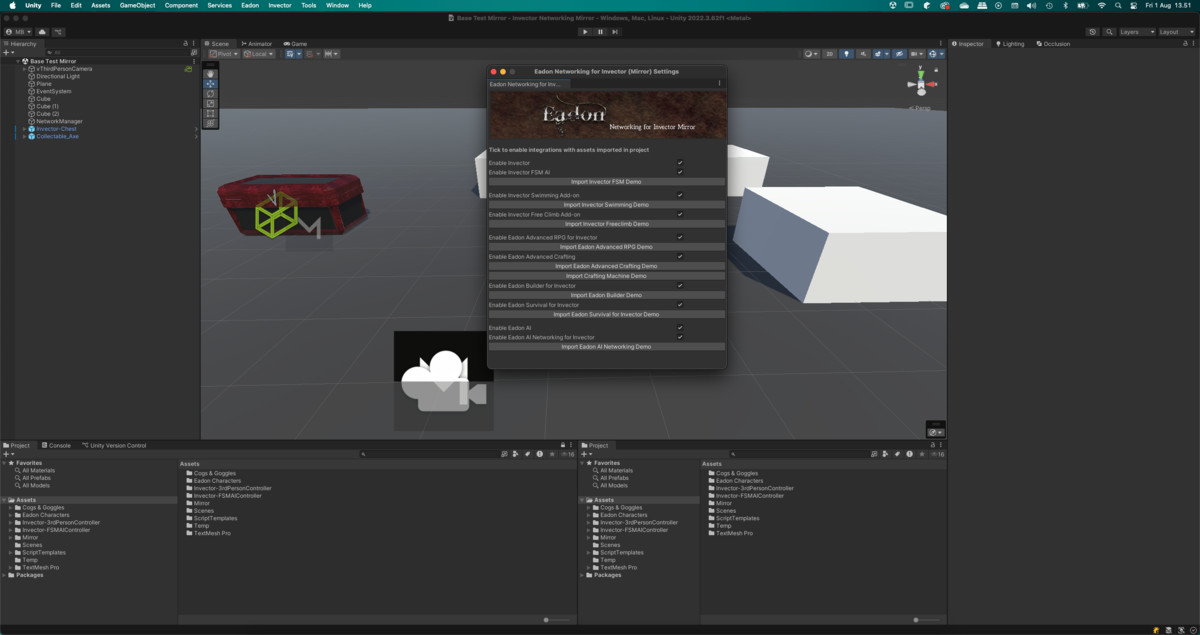1200x635 pixels.
Task: Click Import Invector FSM Demo button
Action: [606, 182]
